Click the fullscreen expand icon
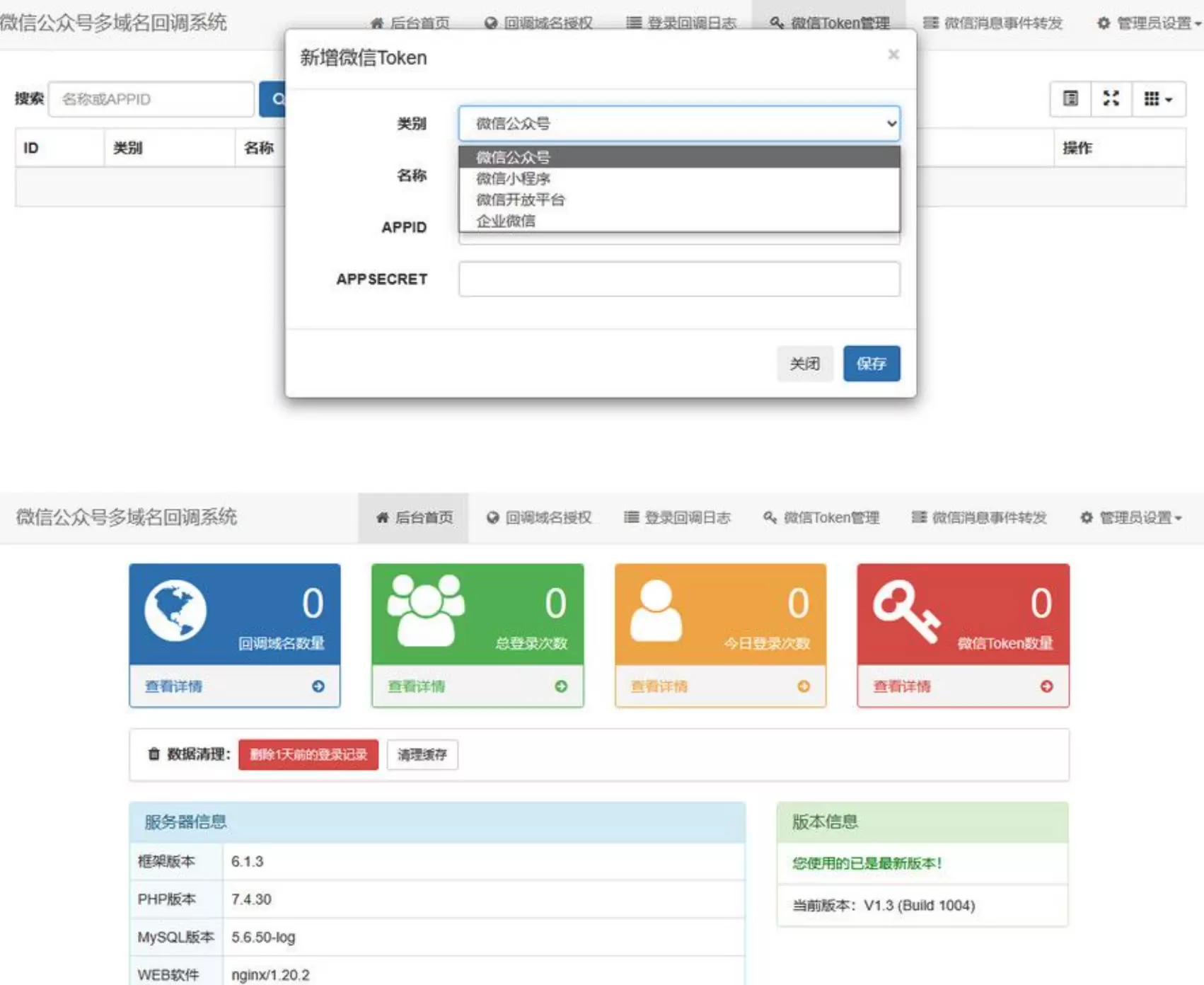The image size is (1204, 985). click(x=1111, y=98)
